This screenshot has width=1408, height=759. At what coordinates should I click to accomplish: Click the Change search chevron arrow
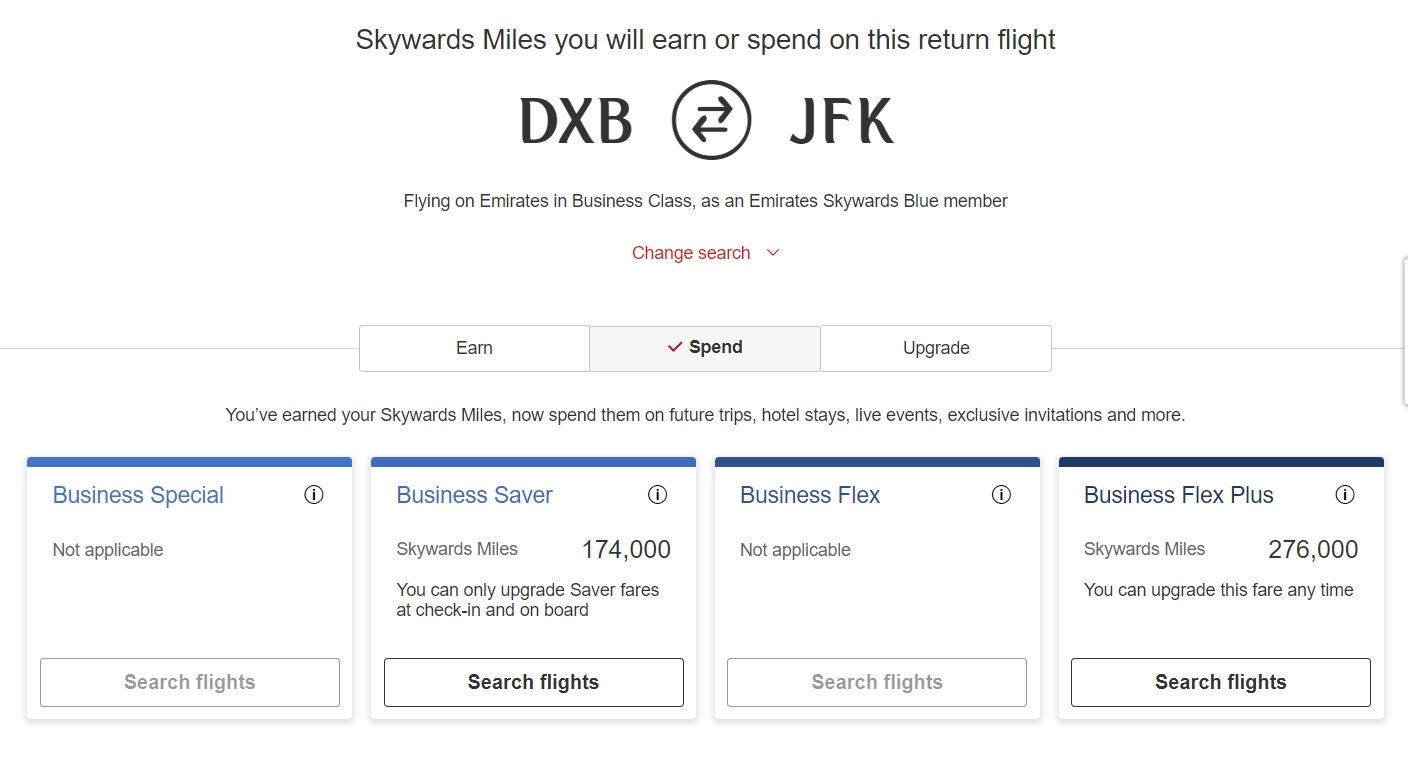pos(771,253)
